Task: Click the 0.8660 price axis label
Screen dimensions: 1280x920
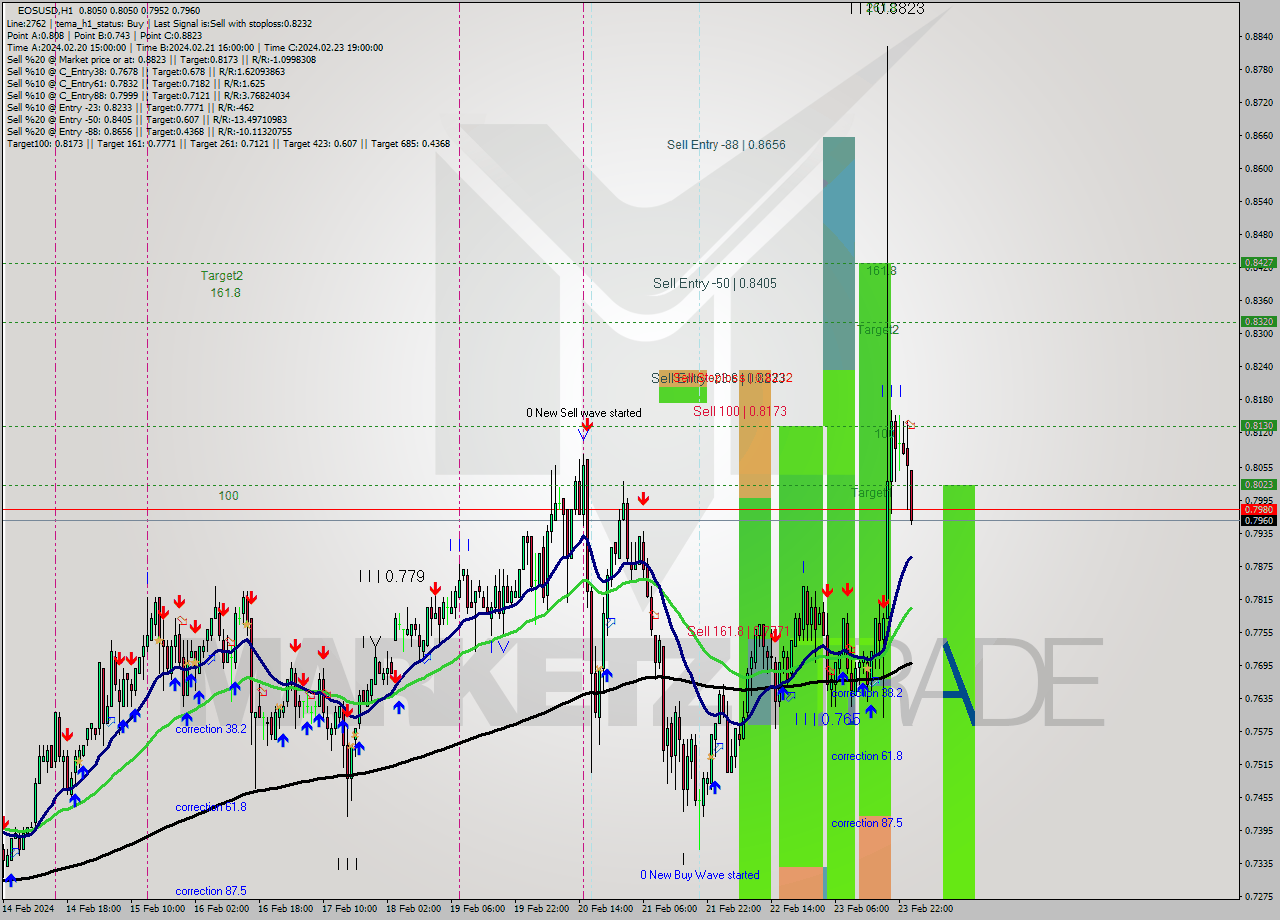Action: pos(1258,135)
